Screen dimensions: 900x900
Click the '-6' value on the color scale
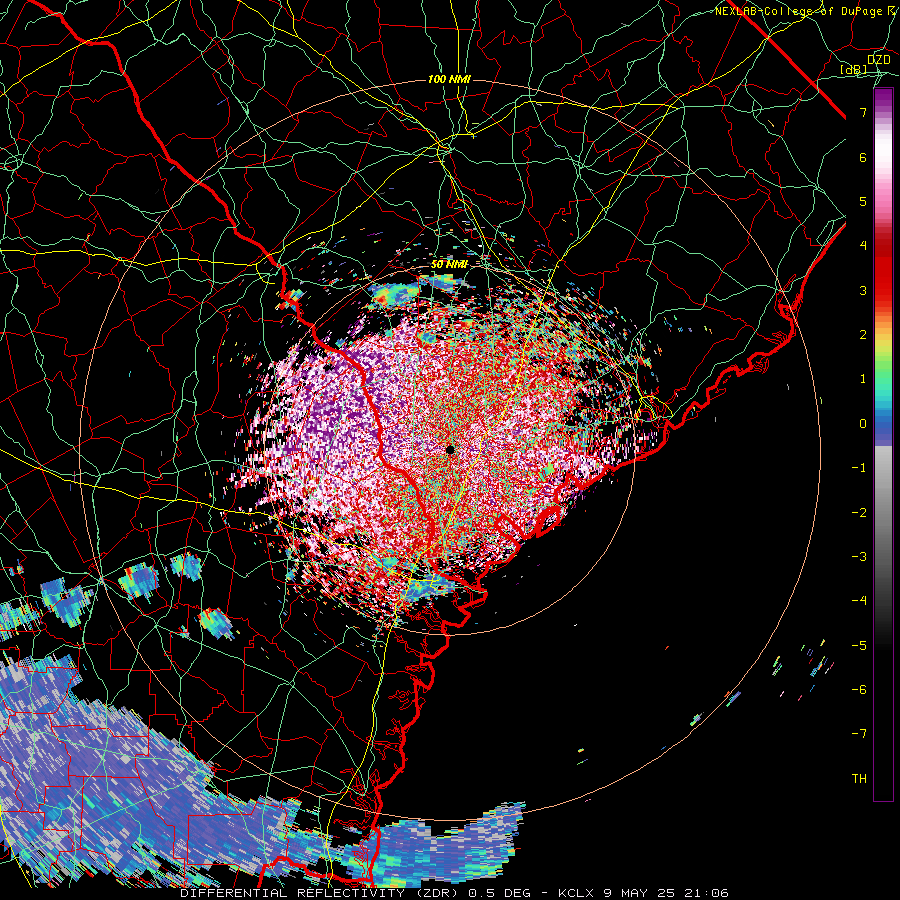[x=859, y=689]
